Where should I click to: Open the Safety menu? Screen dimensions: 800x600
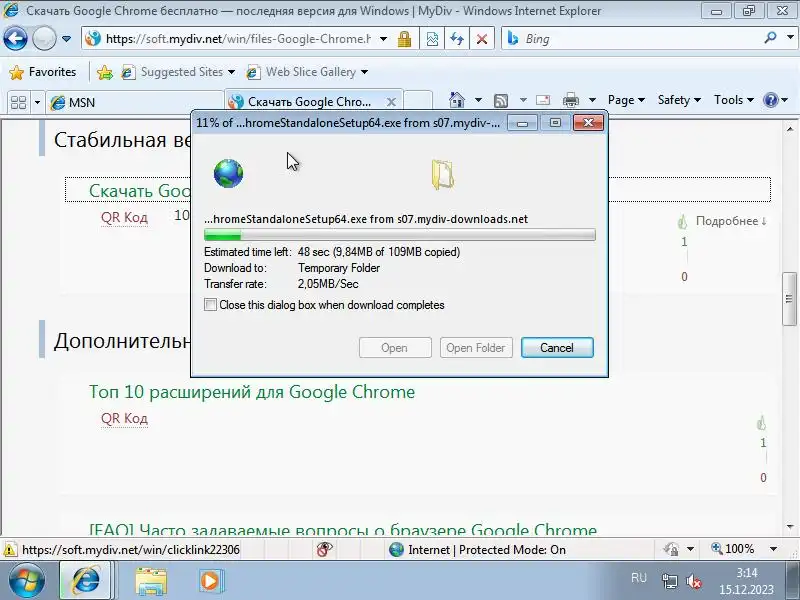pos(679,100)
